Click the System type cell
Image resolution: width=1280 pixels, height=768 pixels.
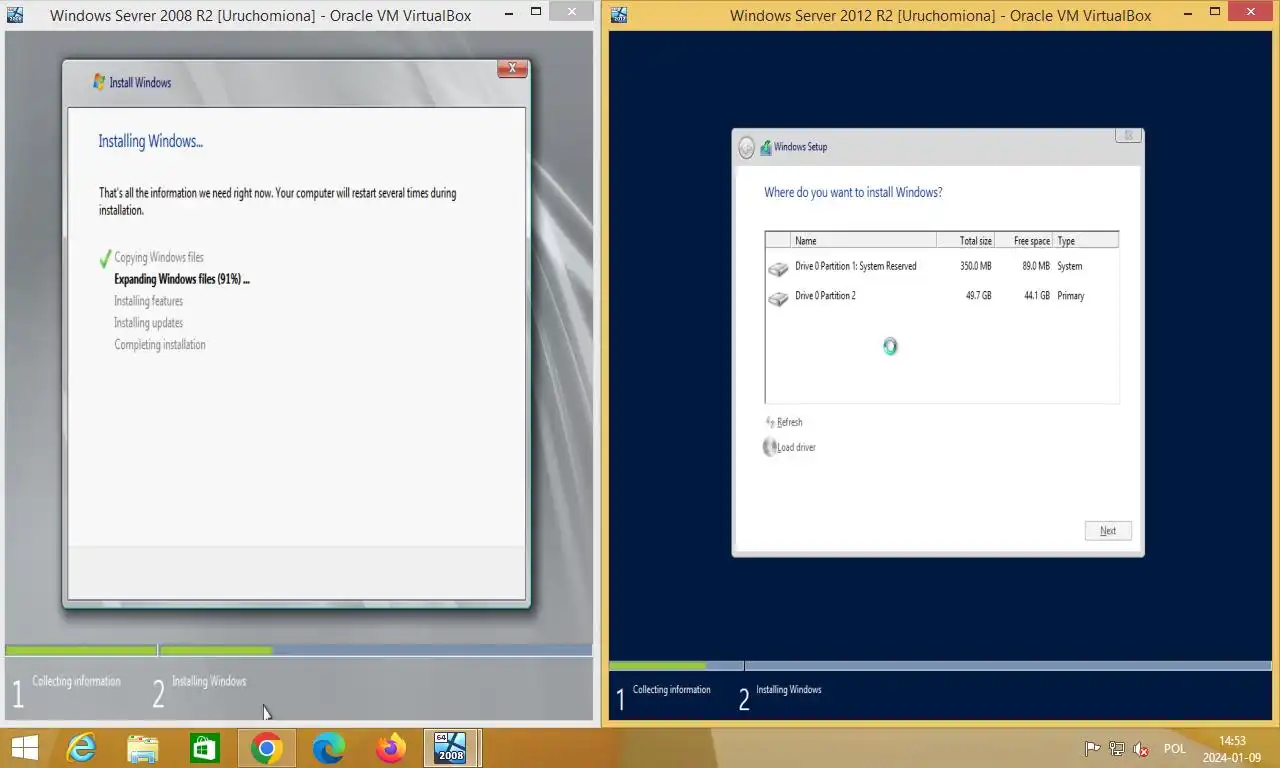(1069, 266)
